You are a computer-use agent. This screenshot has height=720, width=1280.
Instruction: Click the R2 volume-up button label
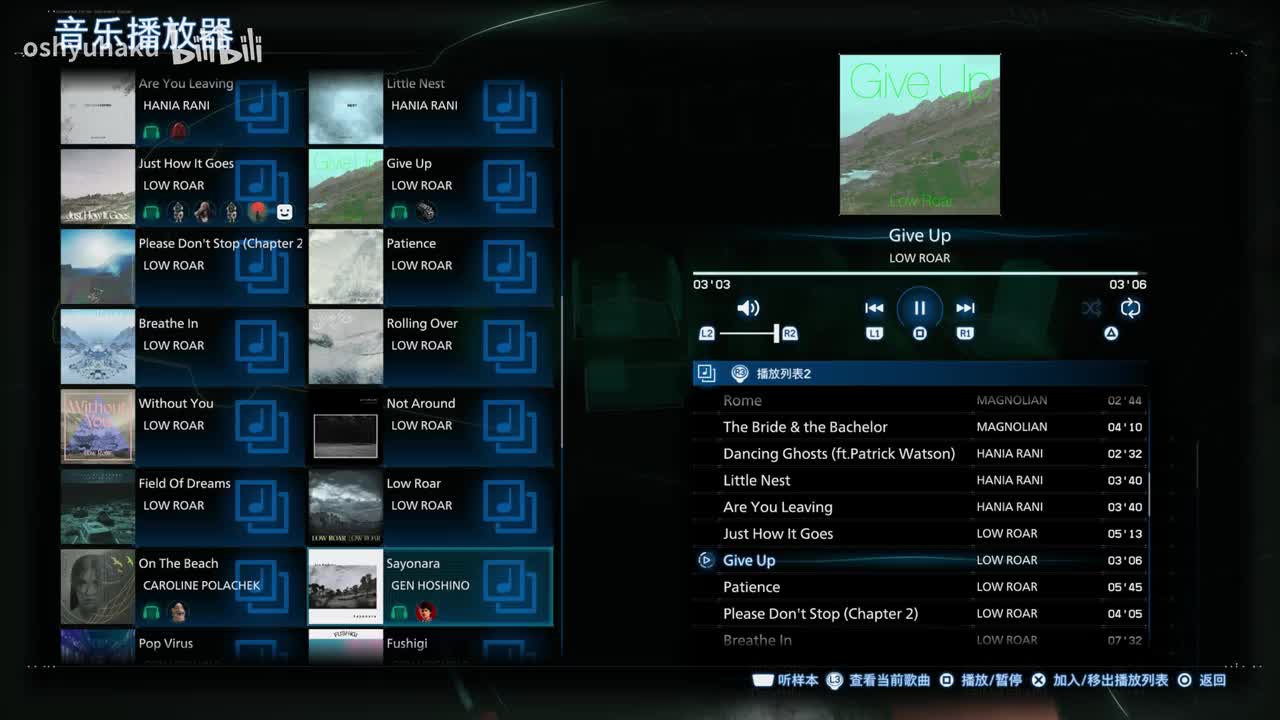790,333
